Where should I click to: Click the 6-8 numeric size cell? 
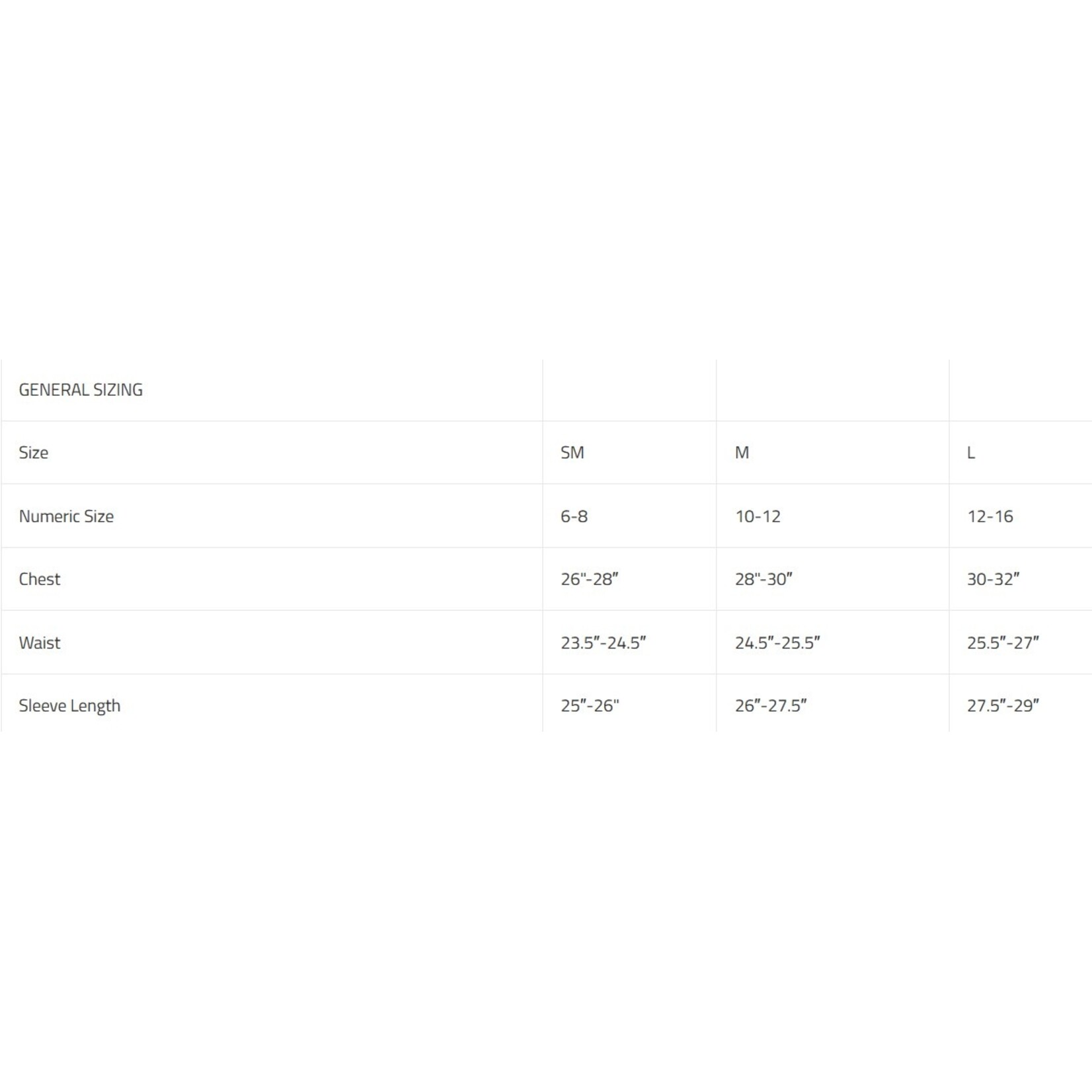pos(574,516)
